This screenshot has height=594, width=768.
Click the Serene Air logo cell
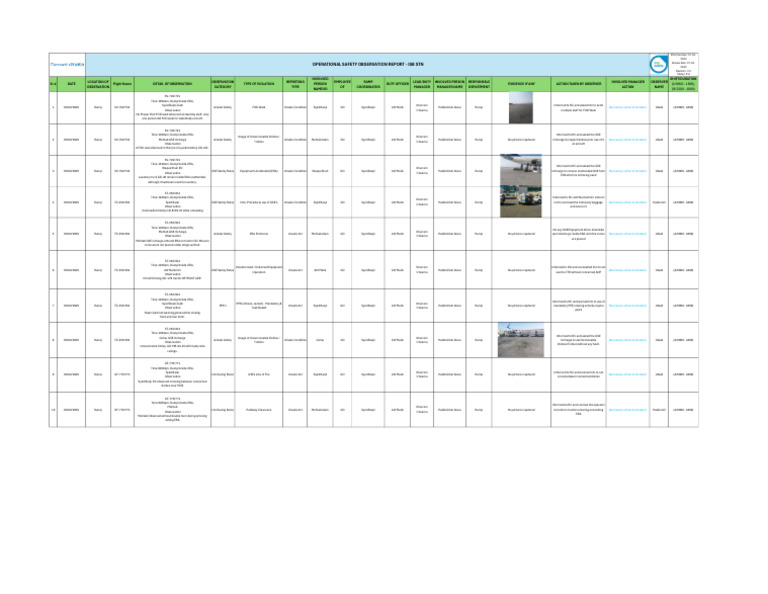tap(67, 65)
